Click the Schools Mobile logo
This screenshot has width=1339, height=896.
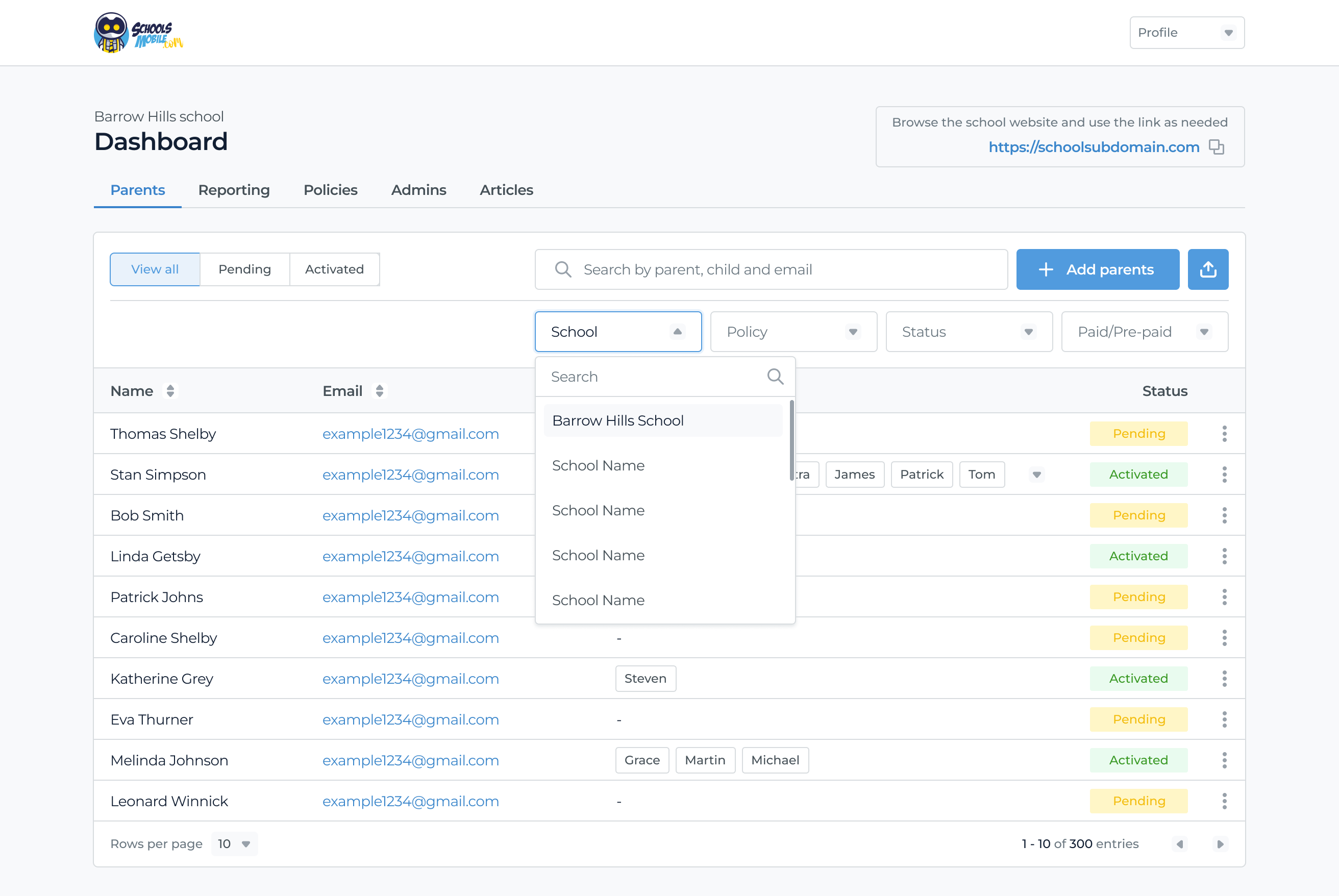pyautogui.click(x=138, y=33)
